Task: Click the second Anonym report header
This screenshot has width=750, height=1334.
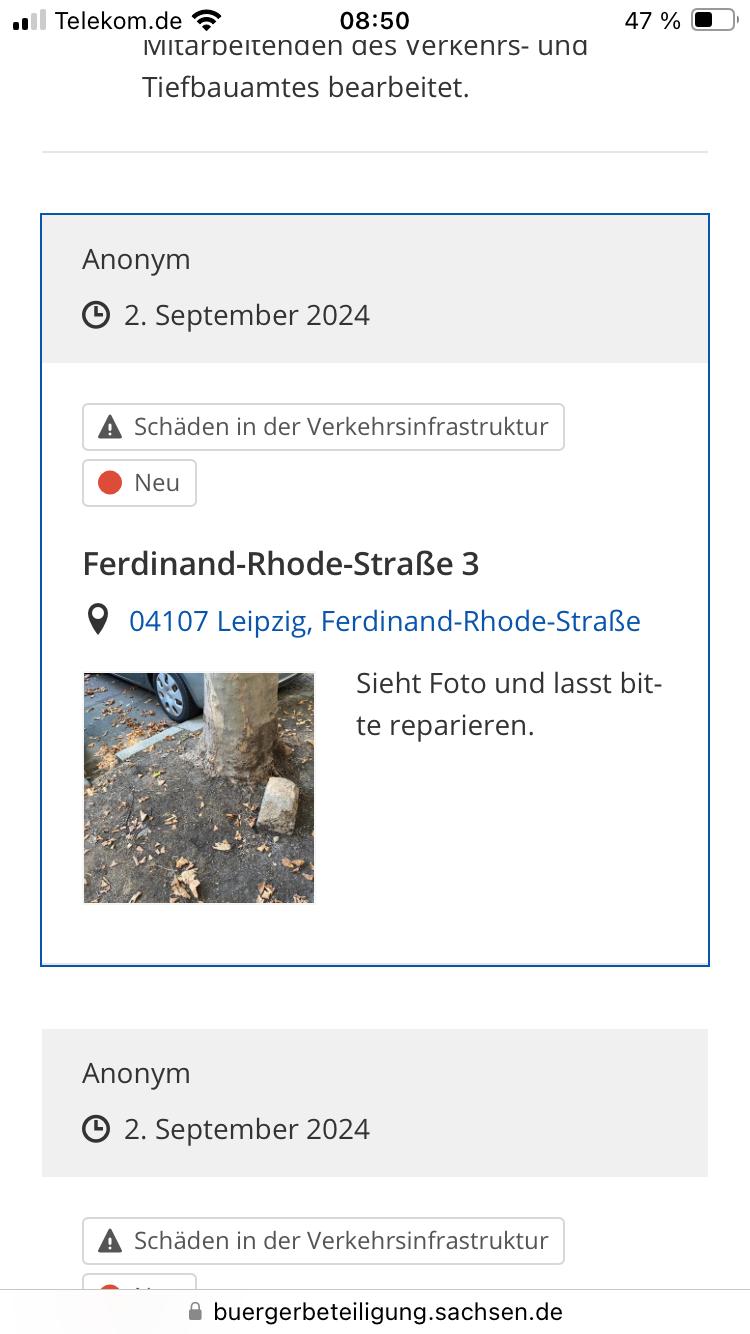Action: point(375,1102)
